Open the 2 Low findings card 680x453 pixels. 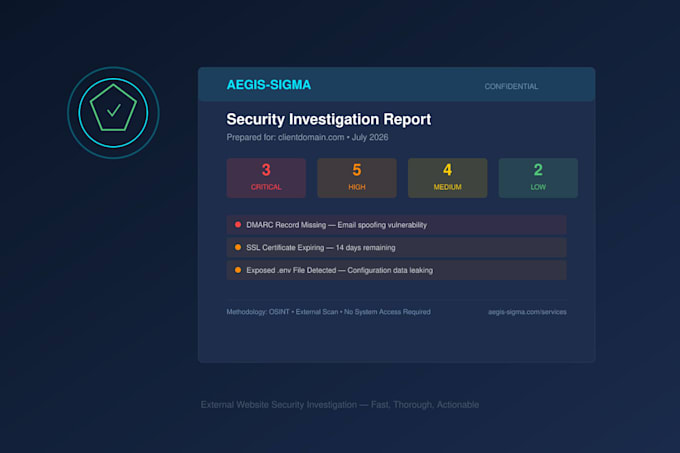[x=538, y=178]
